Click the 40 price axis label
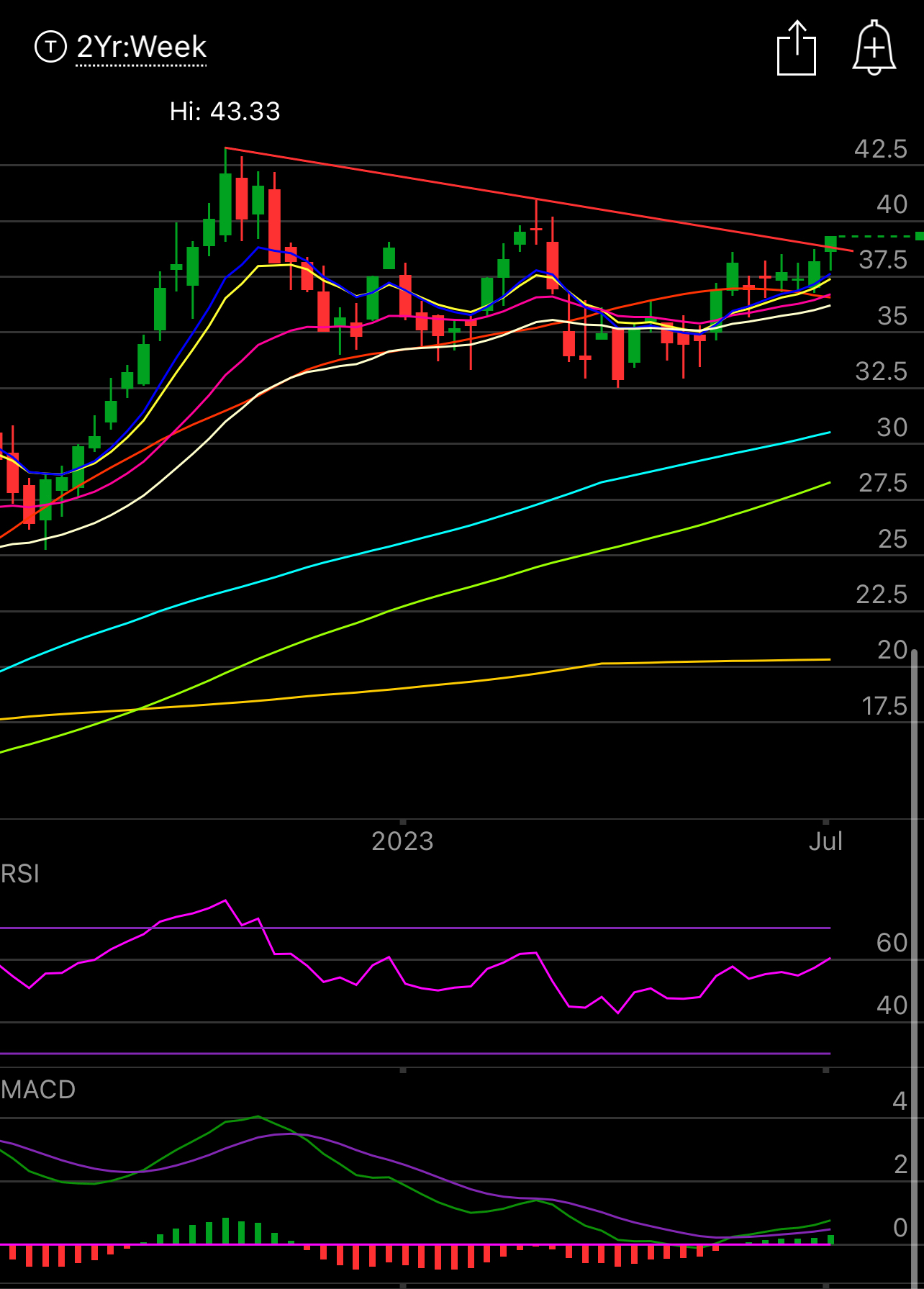This screenshot has height=1289, width=924. (892, 204)
